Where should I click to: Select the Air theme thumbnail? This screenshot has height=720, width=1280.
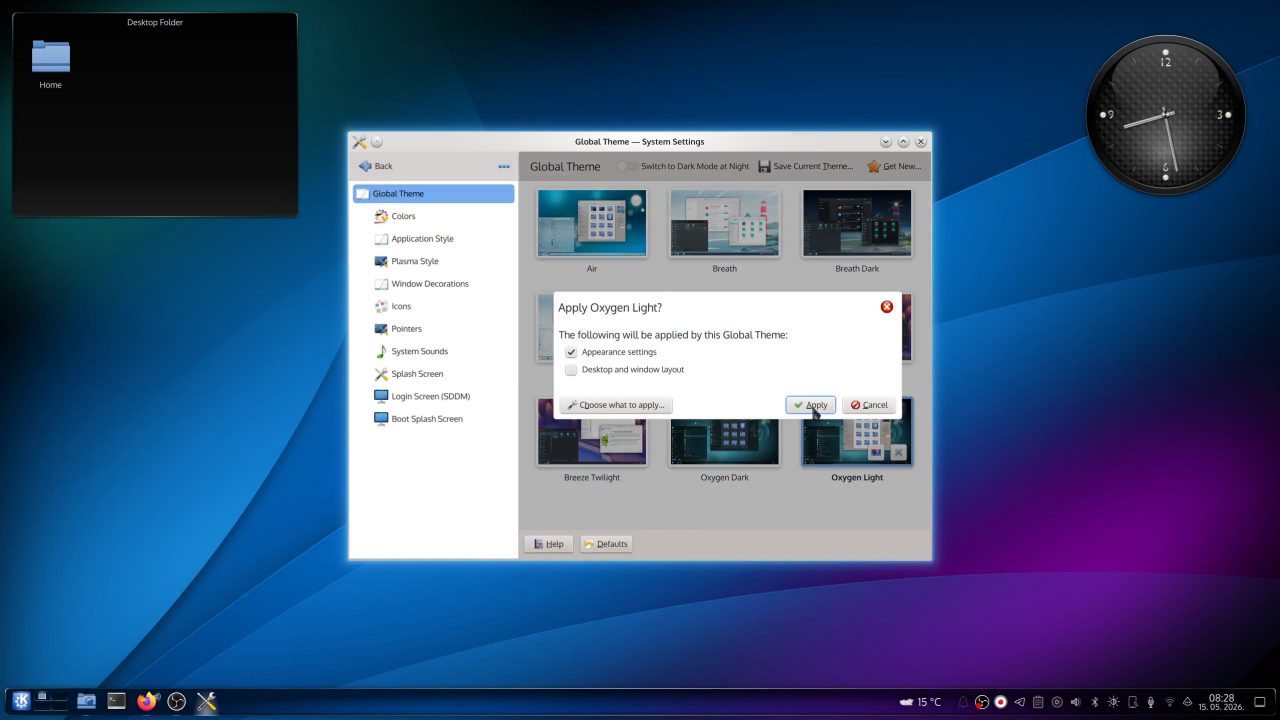tap(592, 223)
